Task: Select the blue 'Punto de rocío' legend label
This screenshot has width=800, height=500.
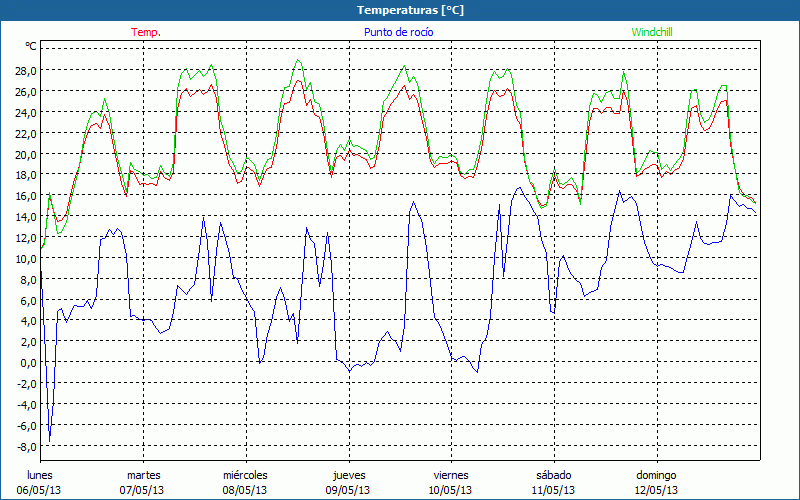Action: [398, 32]
